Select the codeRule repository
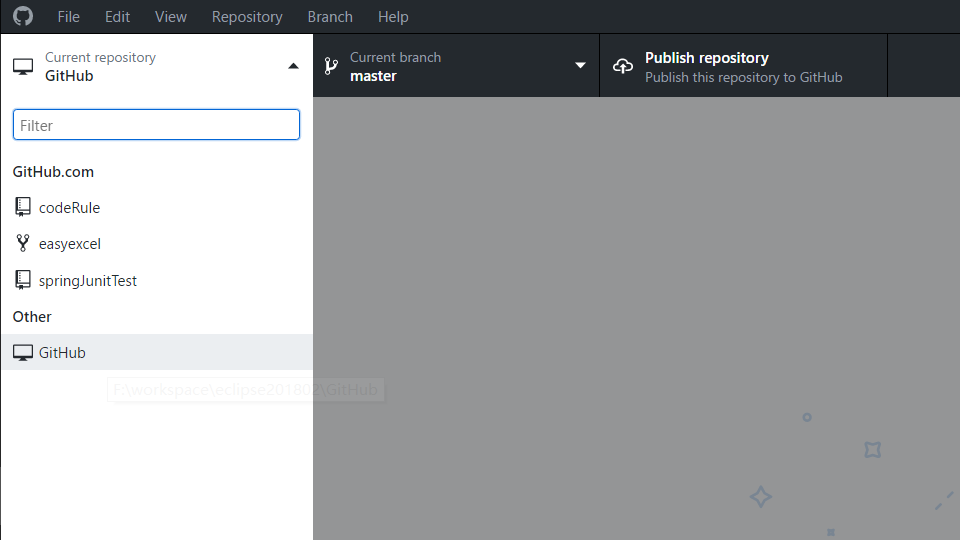 pos(157,208)
